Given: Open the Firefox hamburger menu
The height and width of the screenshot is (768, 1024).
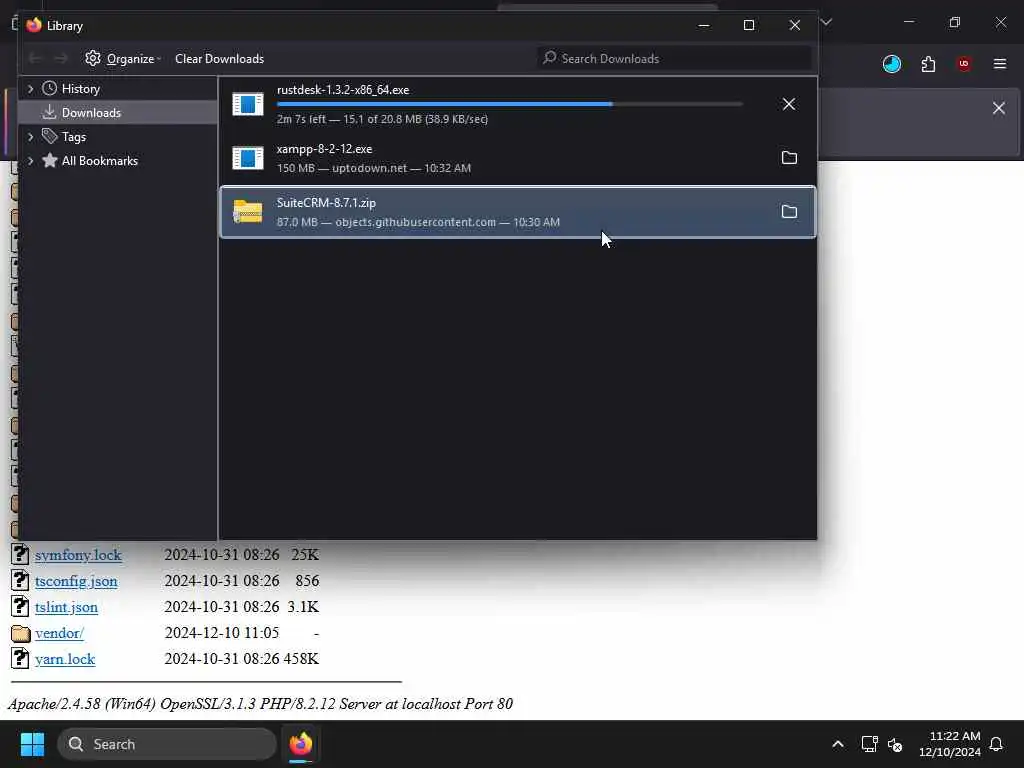Looking at the screenshot, I should coord(1000,64).
